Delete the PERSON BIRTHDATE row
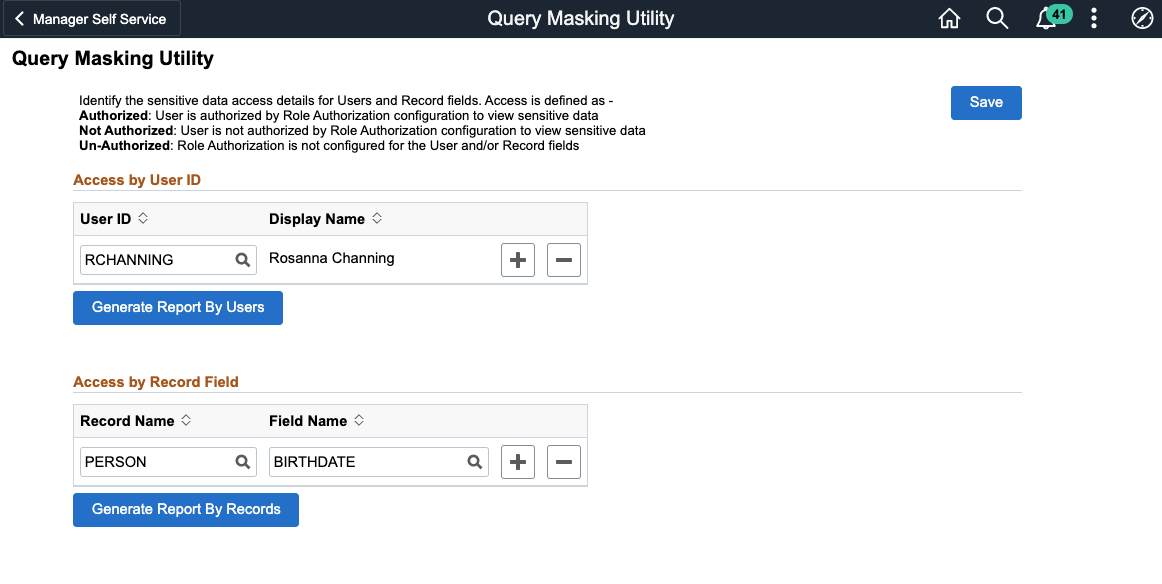This screenshot has width=1162, height=584. click(x=563, y=462)
